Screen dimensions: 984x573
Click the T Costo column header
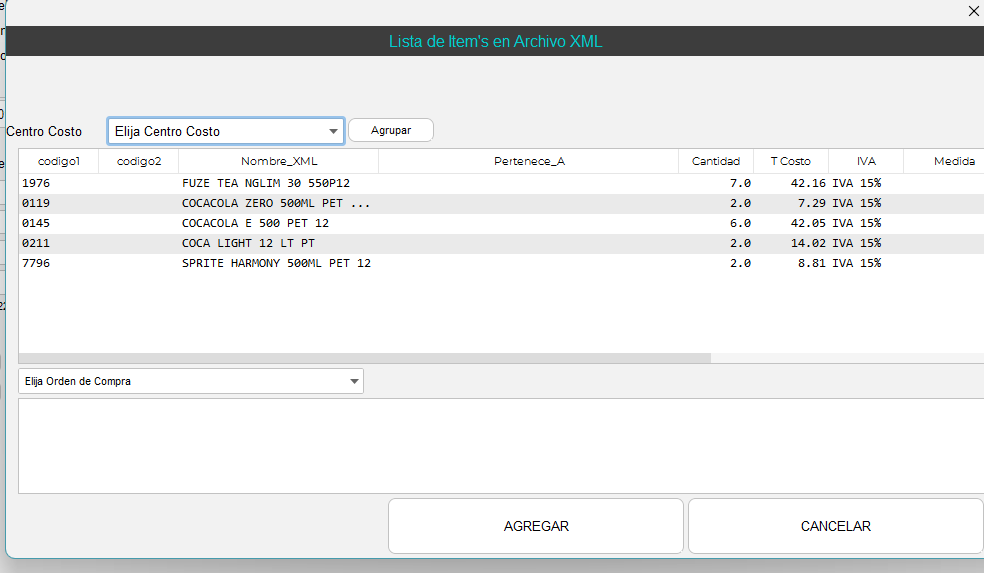790,161
